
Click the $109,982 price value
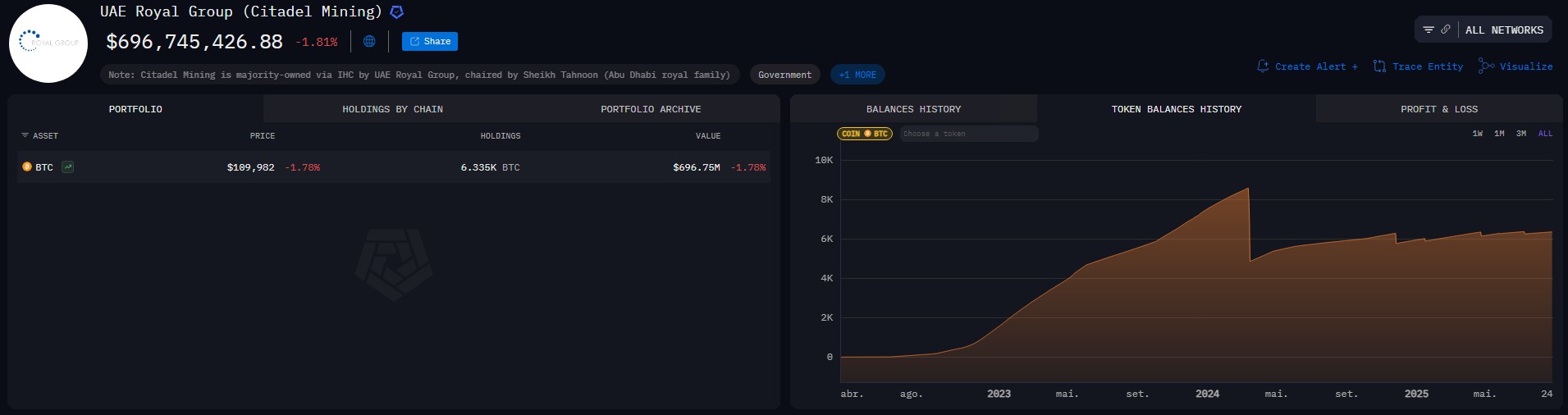tap(250, 167)
